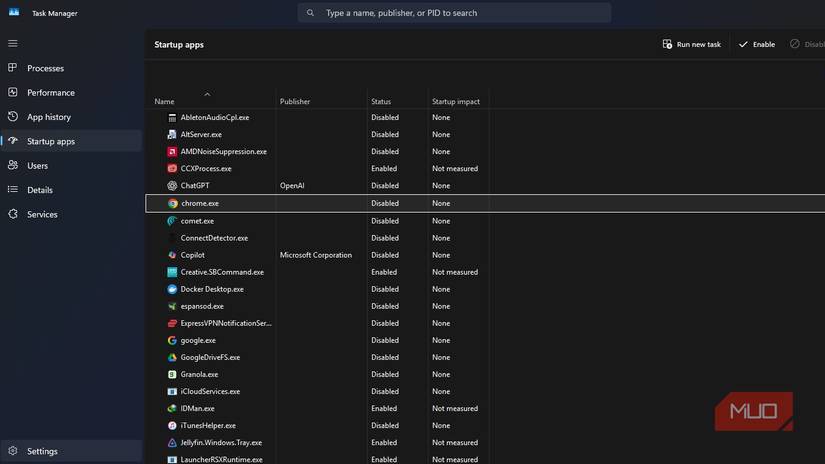Click the chrome.exe browser icon
This screenshot has height=464, width=825.
[x=173, y=204]
